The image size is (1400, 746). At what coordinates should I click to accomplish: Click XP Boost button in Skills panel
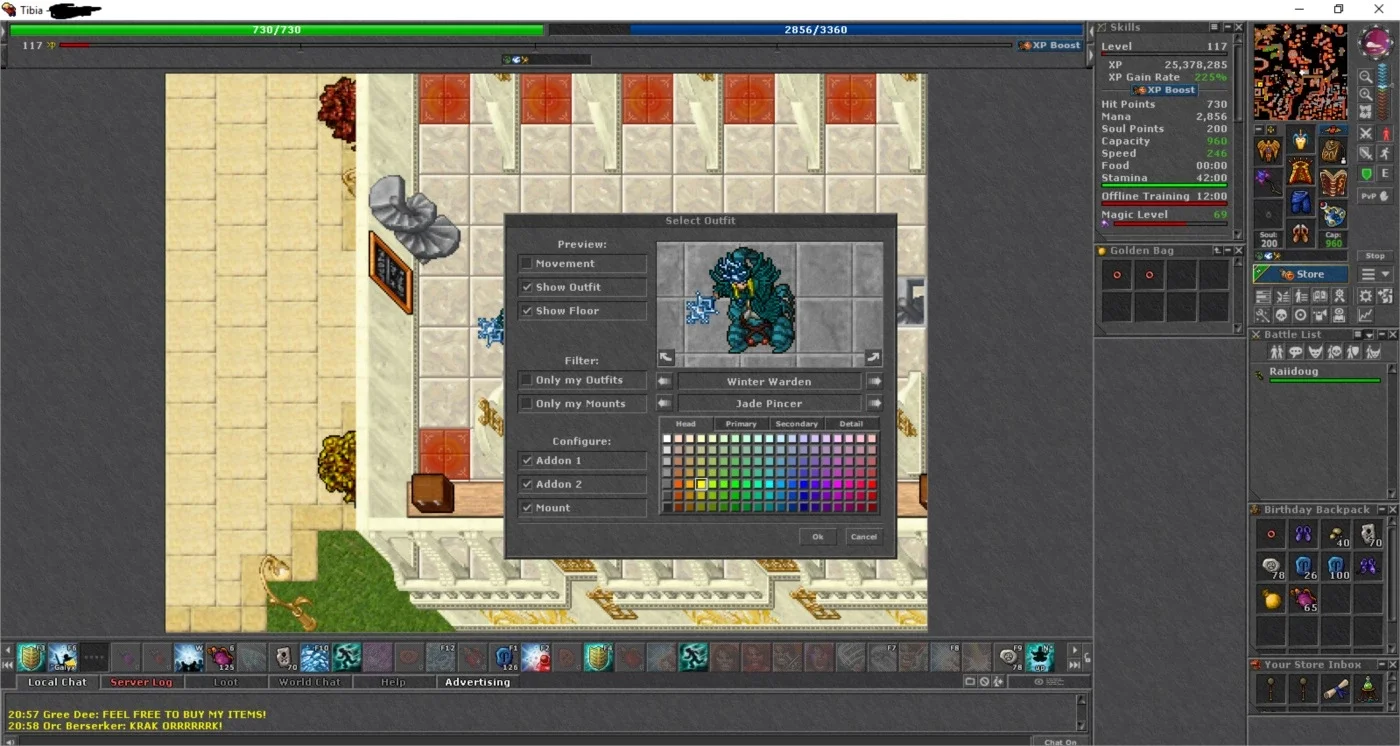coord(1164,90)
